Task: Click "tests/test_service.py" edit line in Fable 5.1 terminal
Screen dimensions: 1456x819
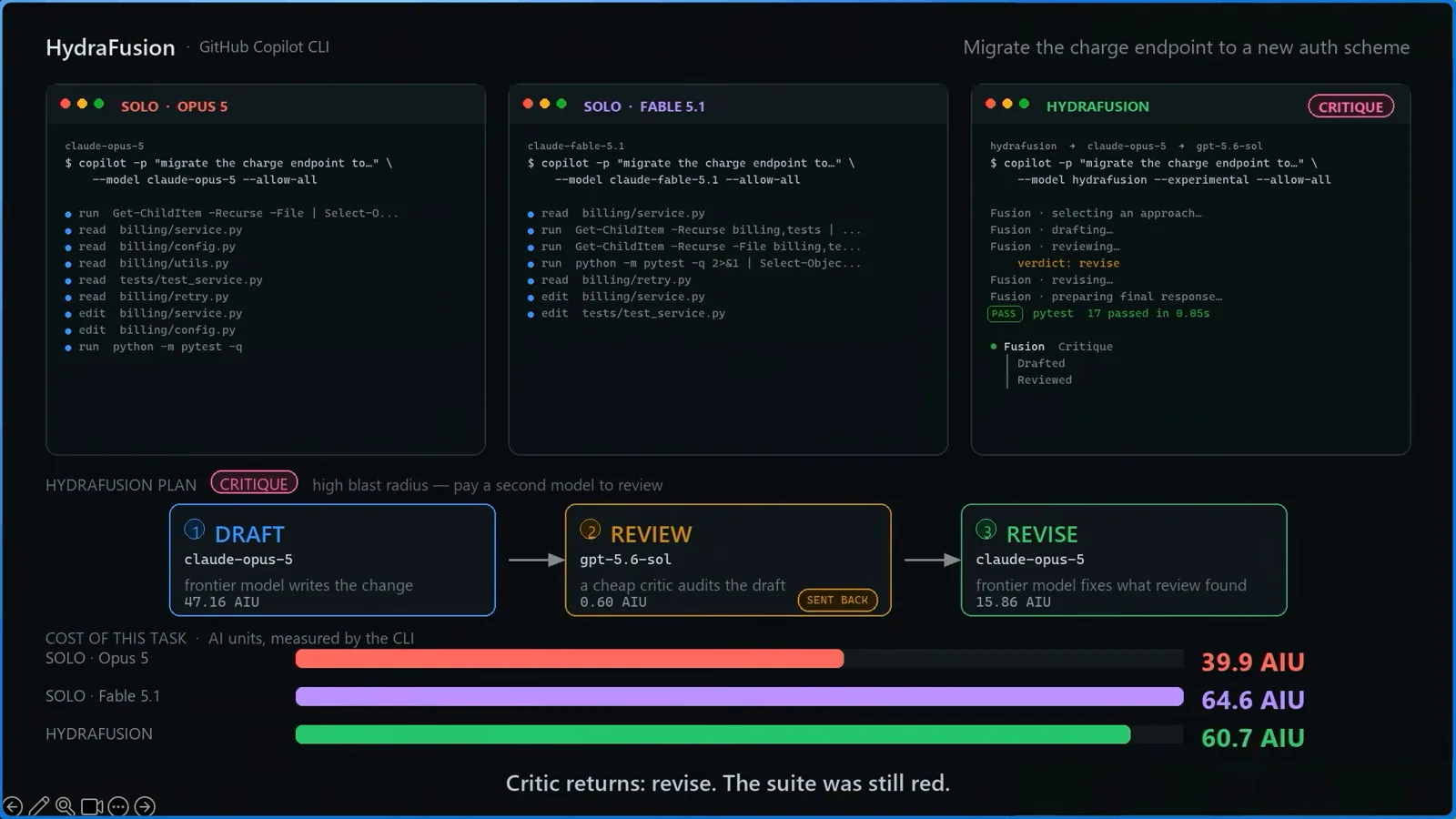Action: coord(653,313)
